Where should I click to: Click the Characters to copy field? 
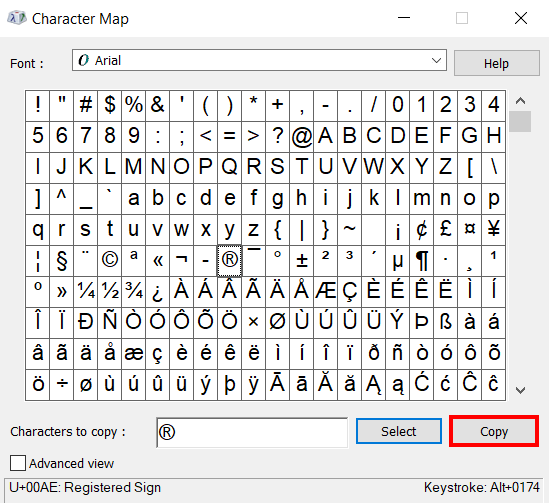click(x=252, y=432)
